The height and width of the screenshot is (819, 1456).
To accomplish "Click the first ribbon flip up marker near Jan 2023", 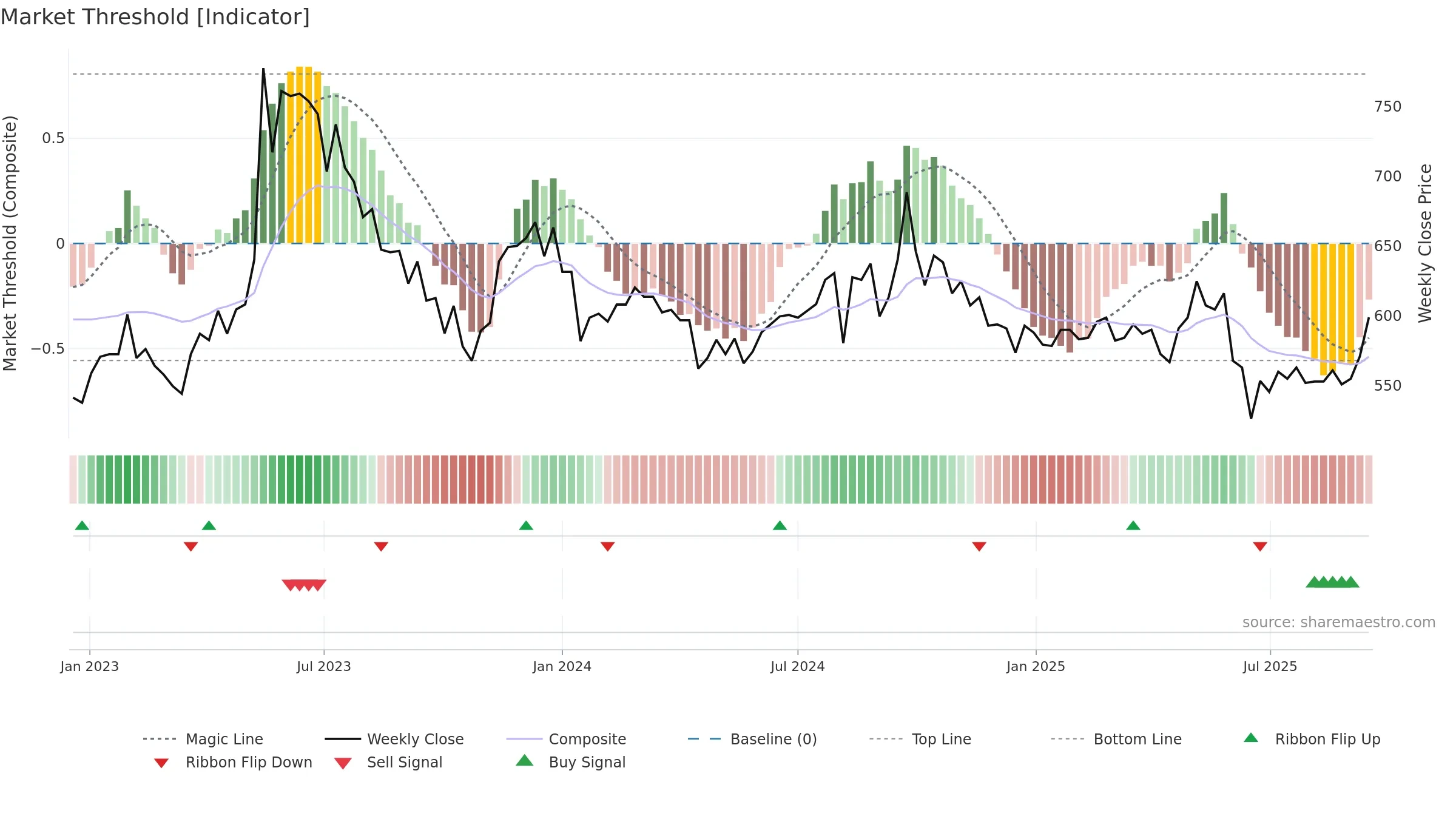I will (x=82, y=525).
